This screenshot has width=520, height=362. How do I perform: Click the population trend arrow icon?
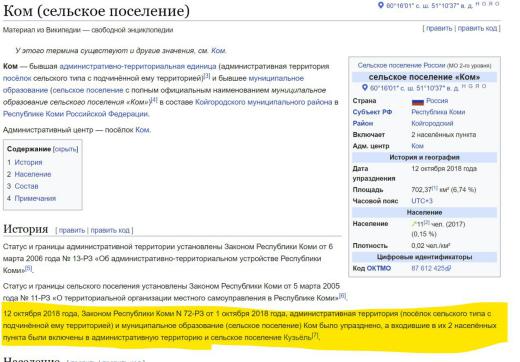414,224
